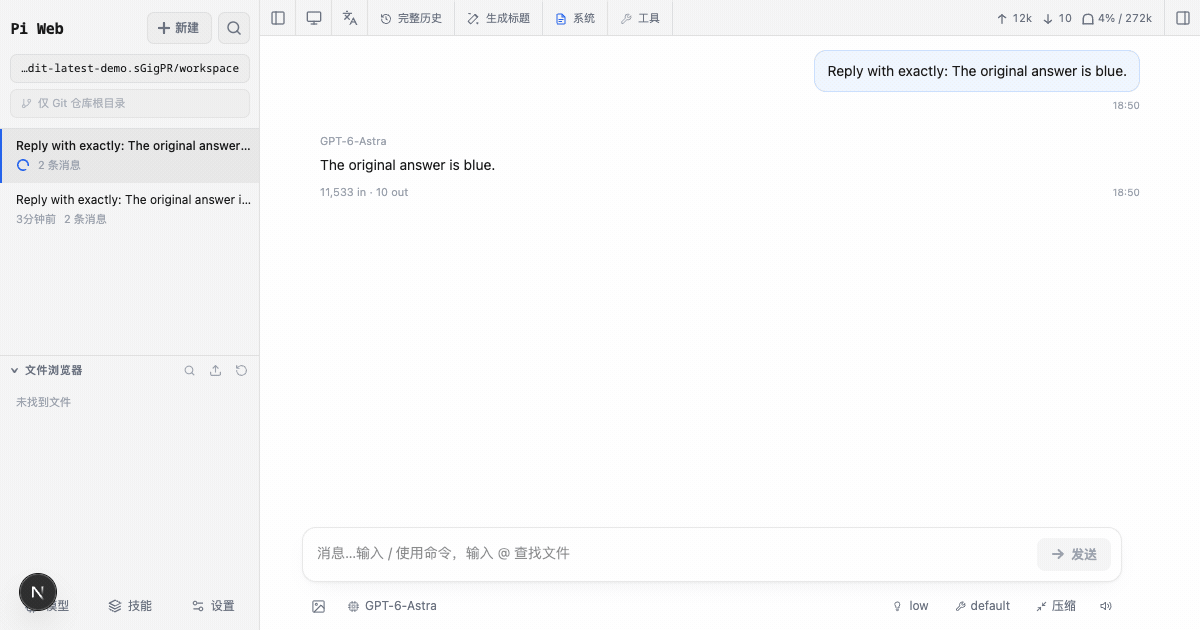Screen dimensions: 1200x630
Task: Change the low thinking level option
Action: [910, 606]
